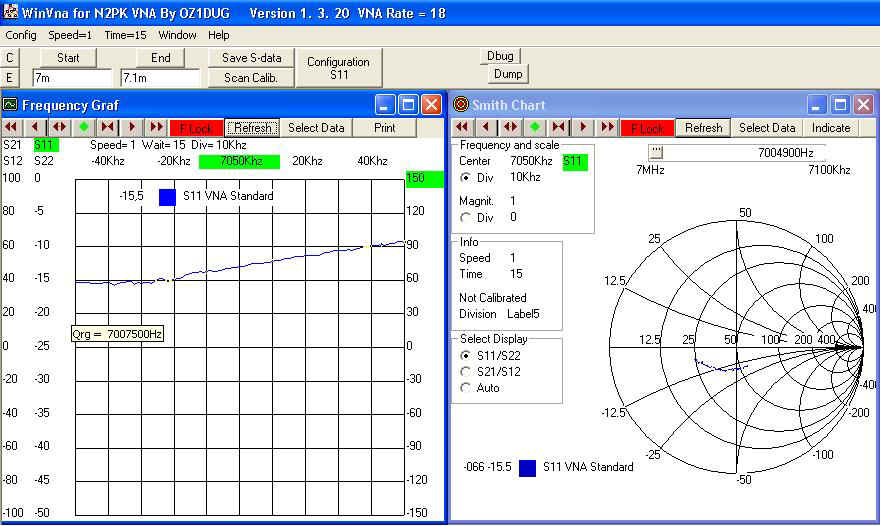Click blue S11 VNA Standard swatch in Smith Chart
This screenshot has width=884, height=526.
tap(527, 468)
